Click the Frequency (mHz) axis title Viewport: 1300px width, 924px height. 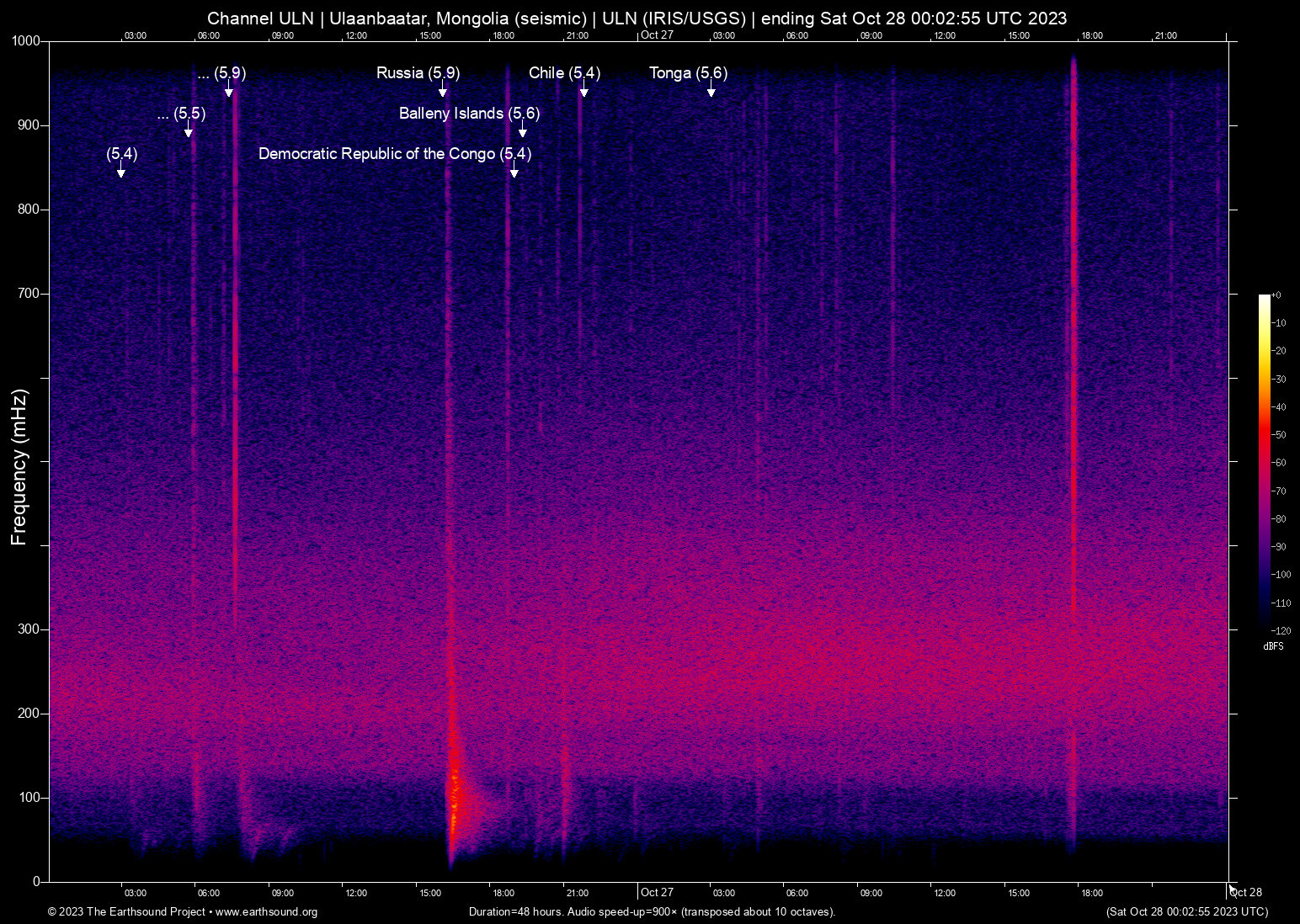19,467
